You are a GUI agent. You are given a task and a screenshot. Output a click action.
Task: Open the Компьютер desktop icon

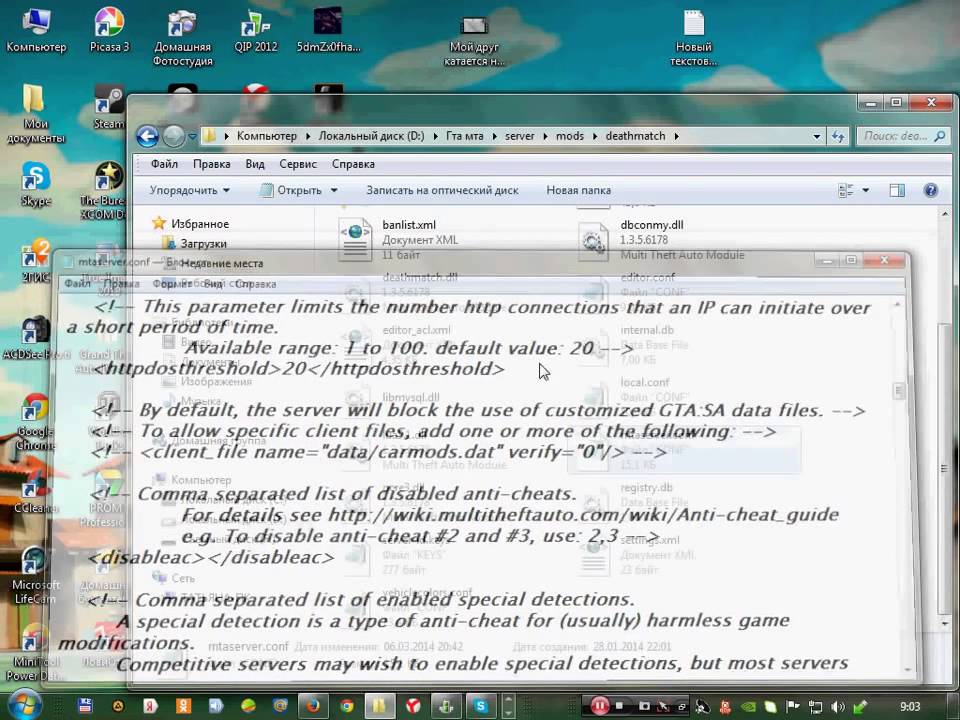point(36,31)
